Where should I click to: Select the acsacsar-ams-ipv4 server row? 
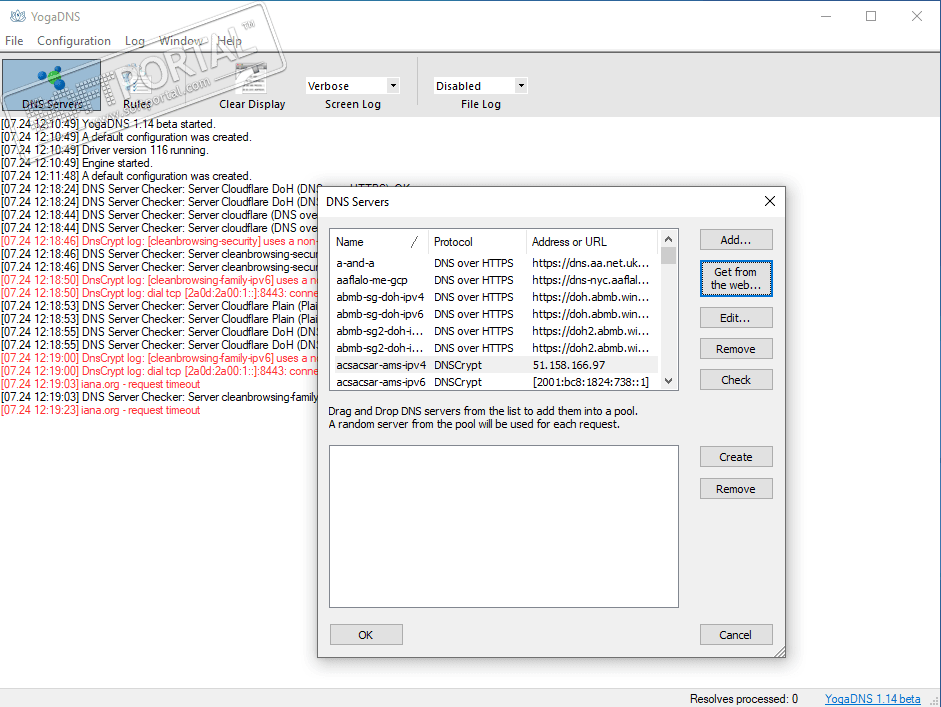496,365
